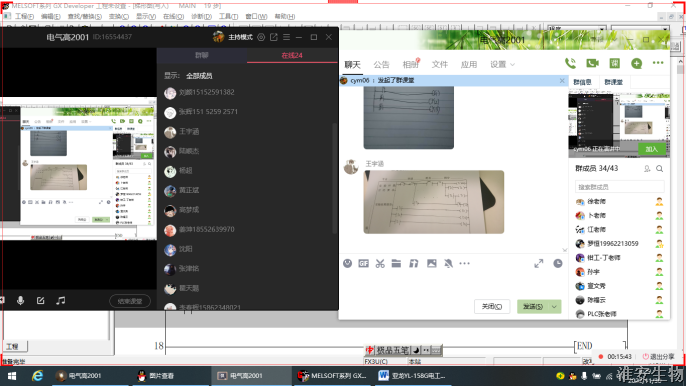Open message history clock icon
The height and width of the screenshot is (386, 686).
tap(558, 263)
